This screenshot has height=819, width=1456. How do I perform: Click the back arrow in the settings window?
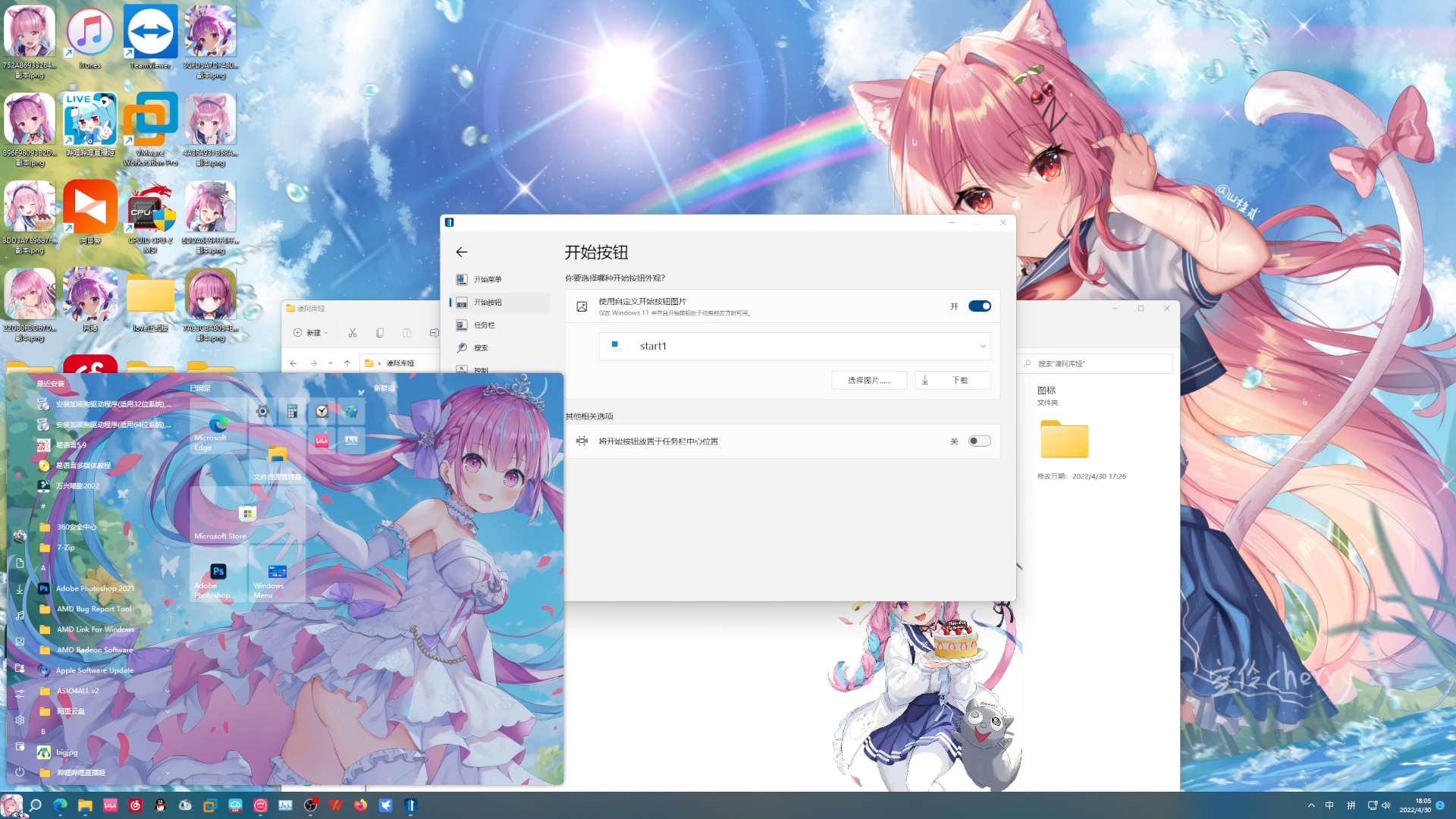click(462, 252)
